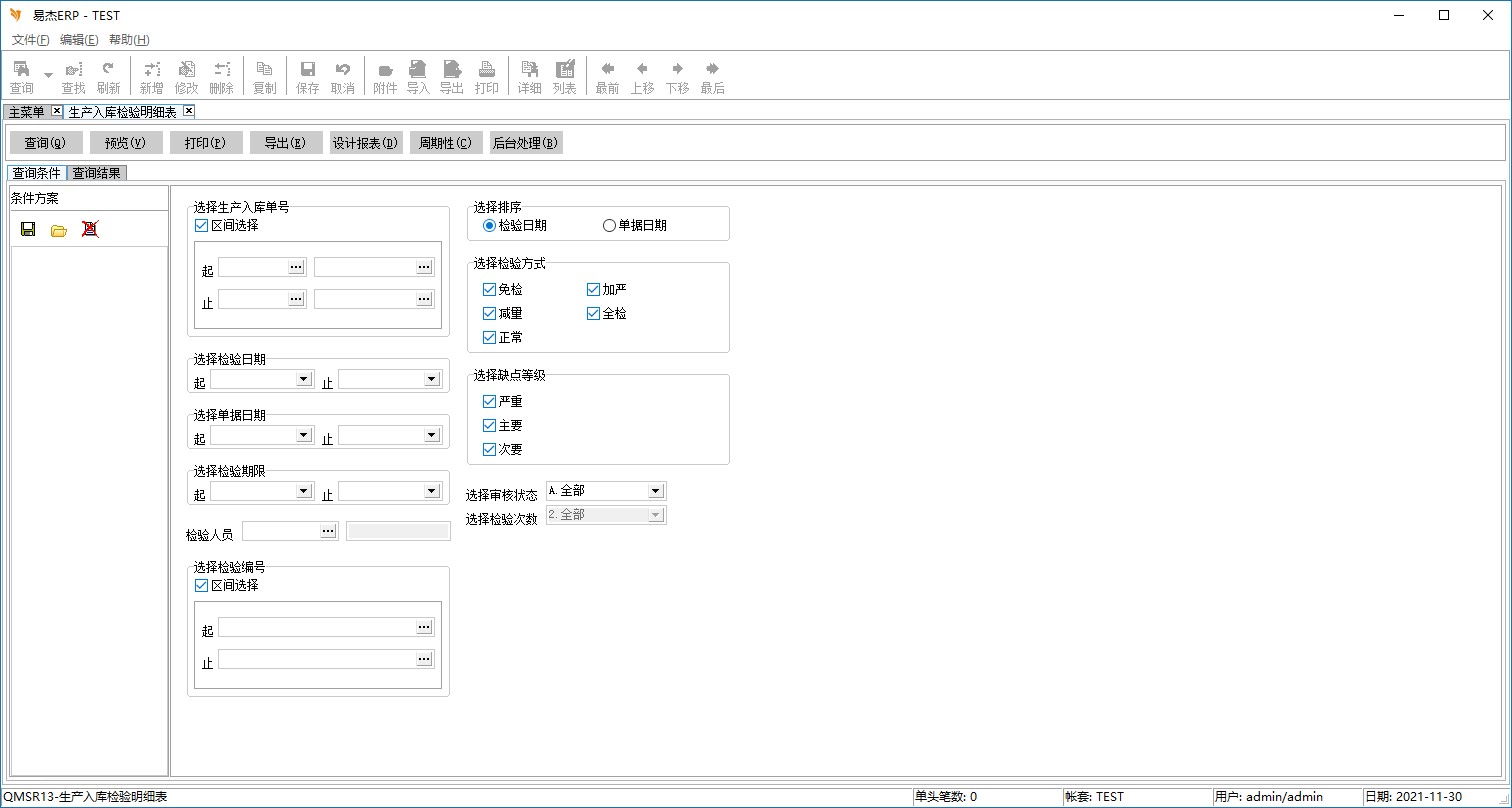The height and width of the screenshot is (808, 1512).
Task: Click the save condition scheme floppy icon
Action: click(x=28, y=229)
